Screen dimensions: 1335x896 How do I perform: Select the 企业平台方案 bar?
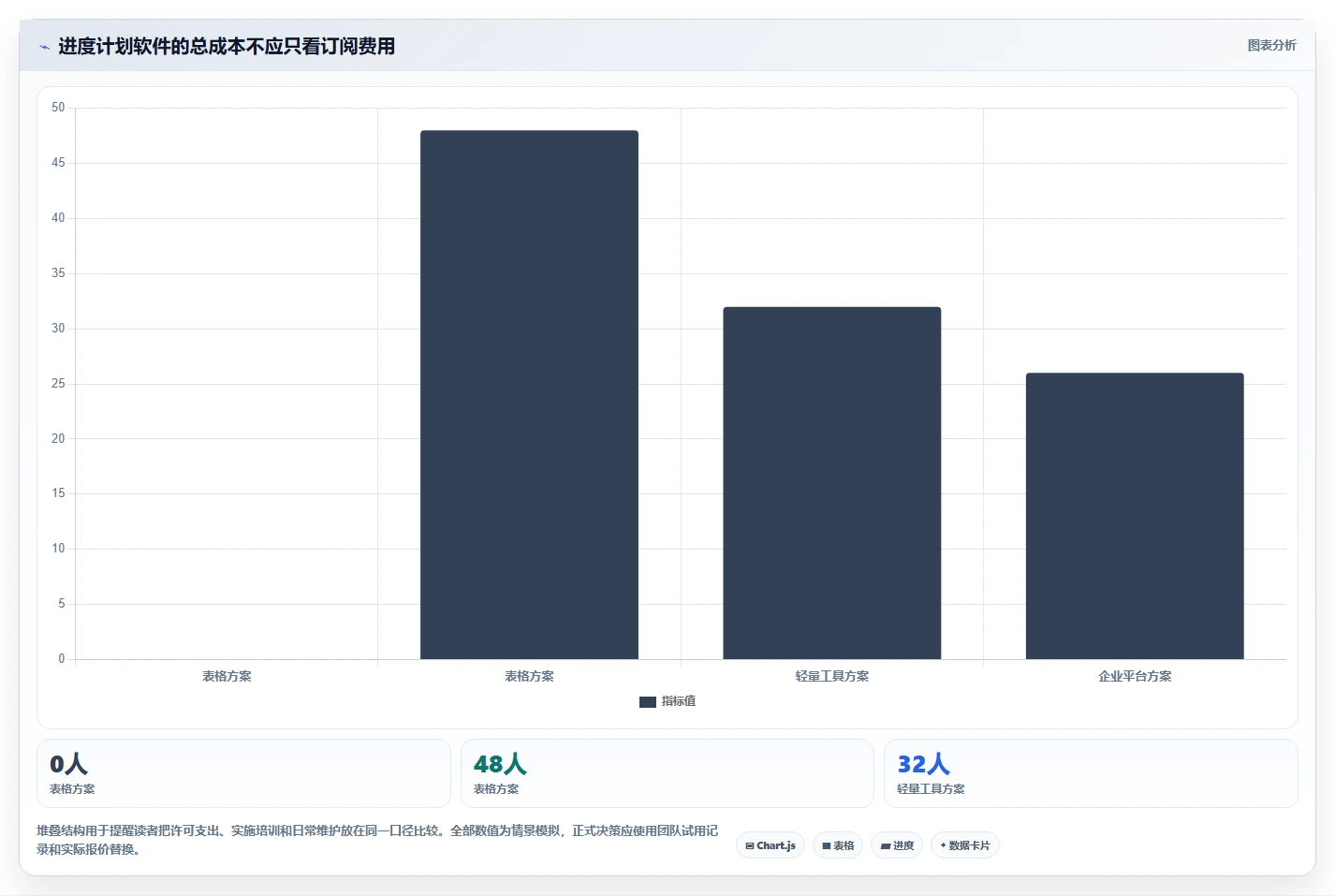tap(1135, 516)
